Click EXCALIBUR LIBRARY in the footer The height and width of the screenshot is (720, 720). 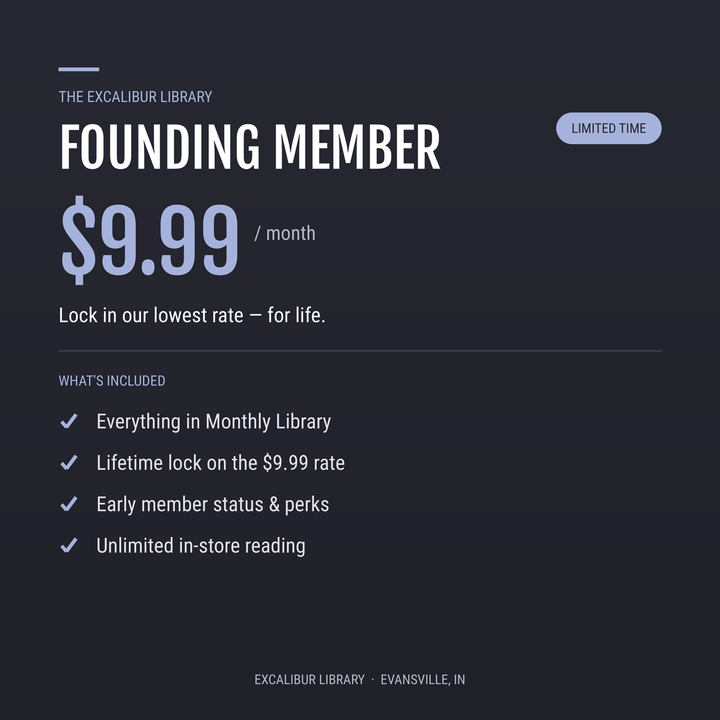pyautogui.click(x=309, y=680)
